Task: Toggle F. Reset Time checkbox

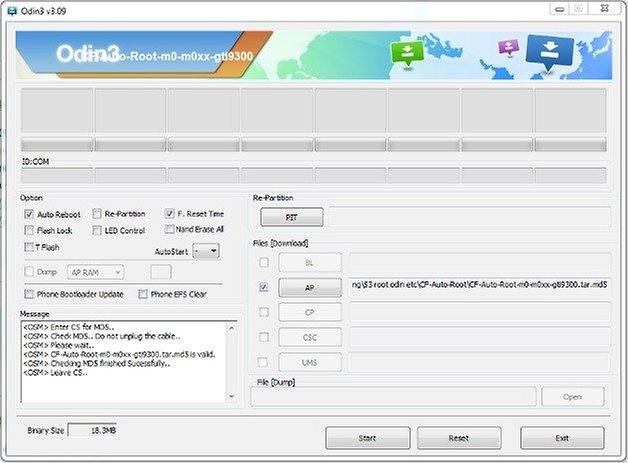Action: [x=169, y=213]
